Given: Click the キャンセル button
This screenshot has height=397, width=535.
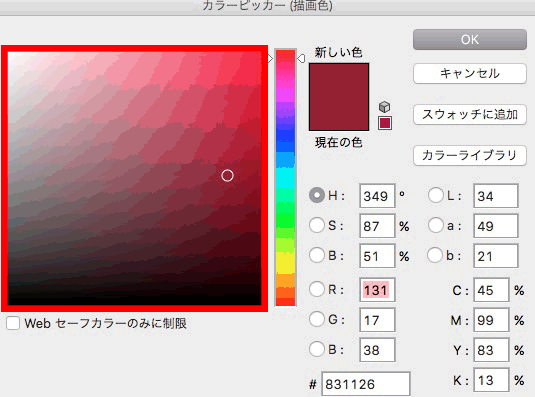Looking at the screenshot, I should pos(470,73).
